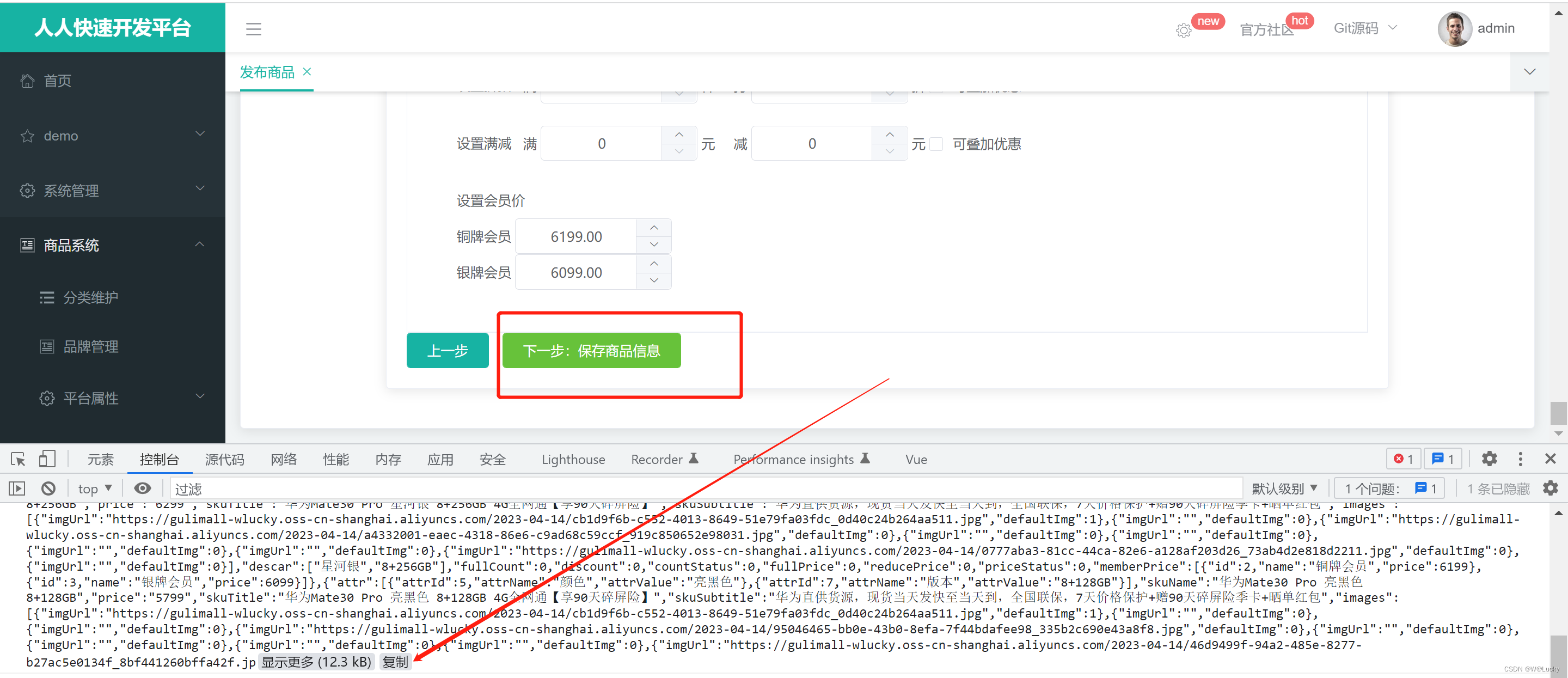Screen dimensions: 1568x678
Task: Click the hamburger sidebar collapse icon
Action: pyautogui.click(x=253, y=29)
